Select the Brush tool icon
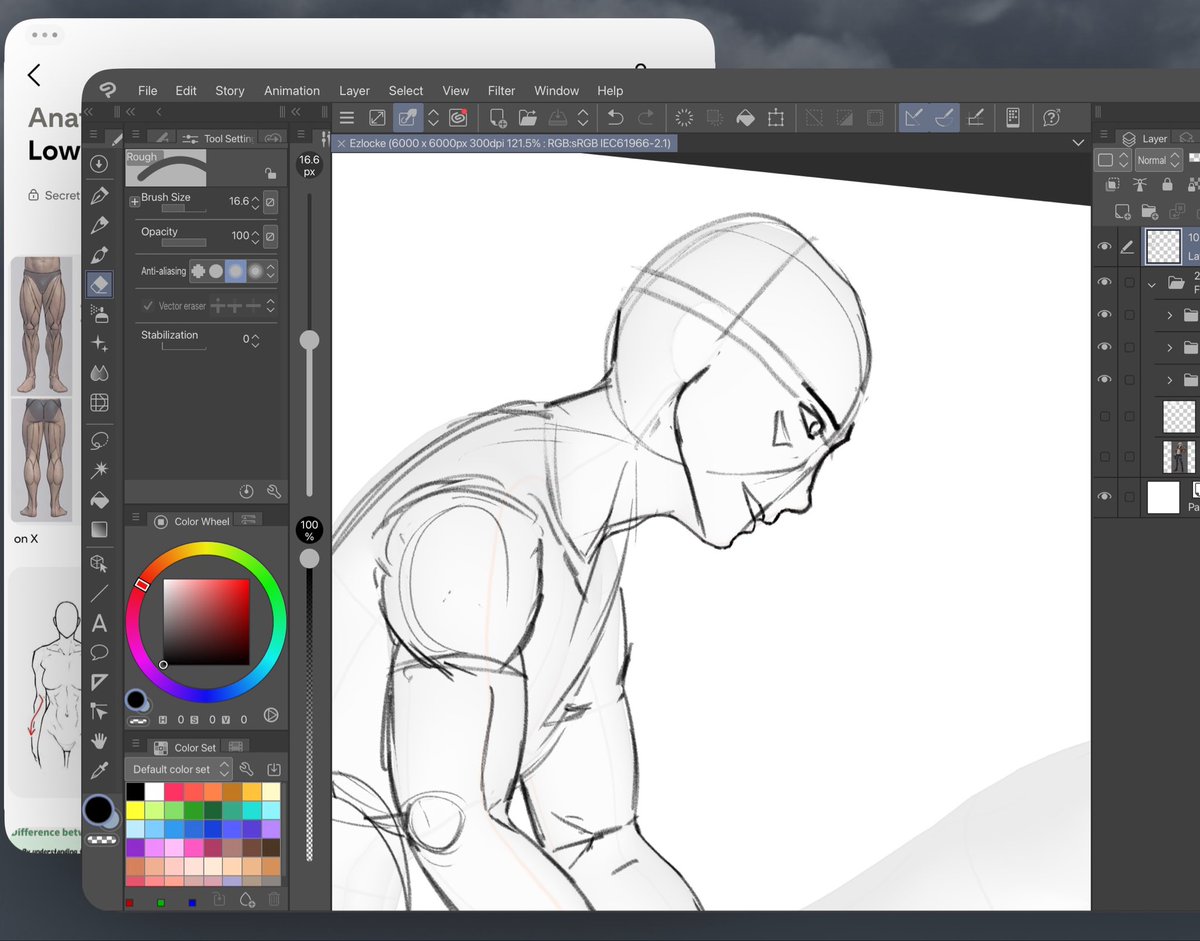This screenshot has height=941, width=1200. [99, 255]
